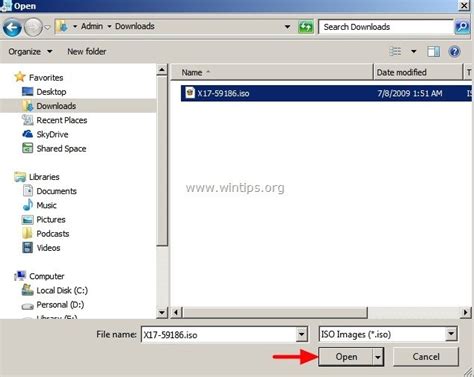Click the Open button
The height and width of the screenshot is (377, 474).
[x=346, y=357]
